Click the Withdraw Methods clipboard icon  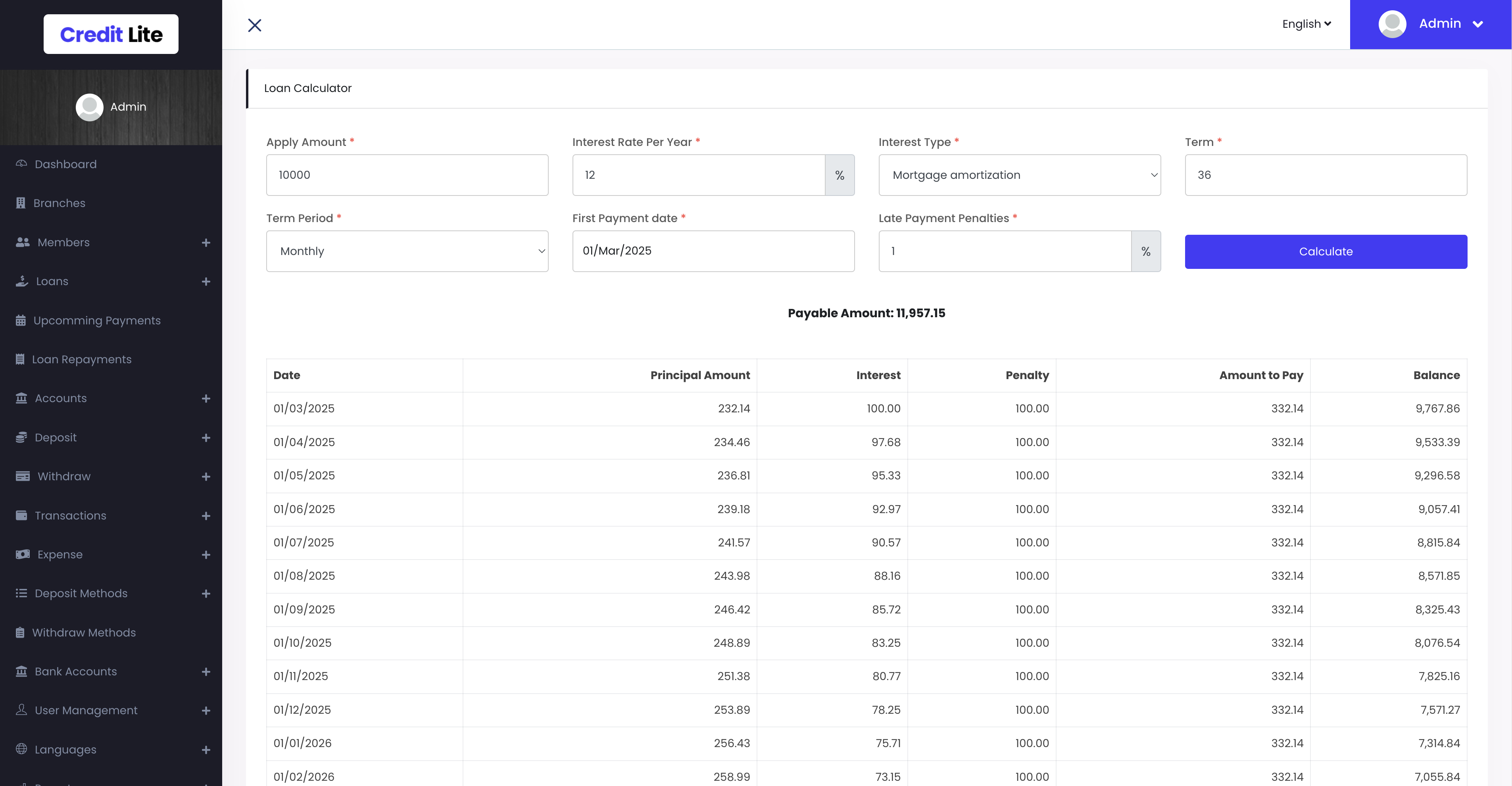pyautogui.click(x=20, y=632)
